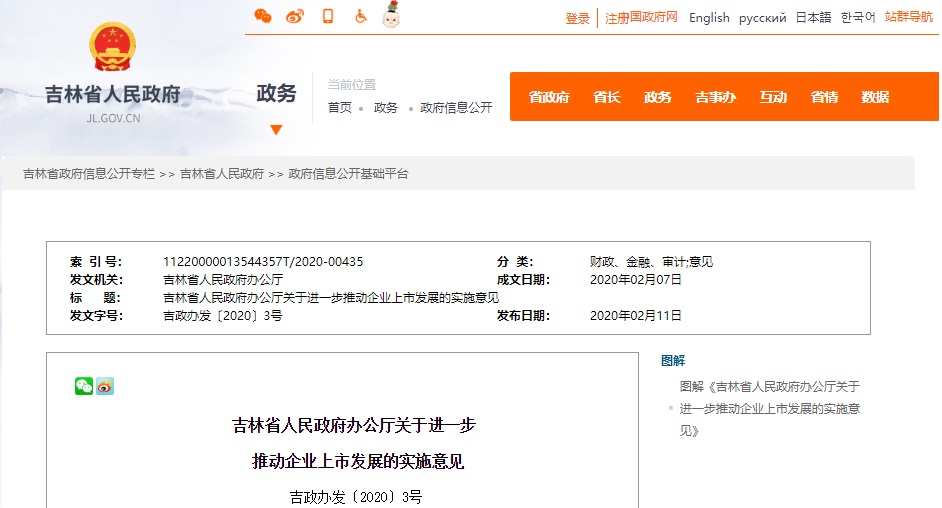The image size is (942, 508).
Task: Click the 注册 register link
Action: [616, 18]
